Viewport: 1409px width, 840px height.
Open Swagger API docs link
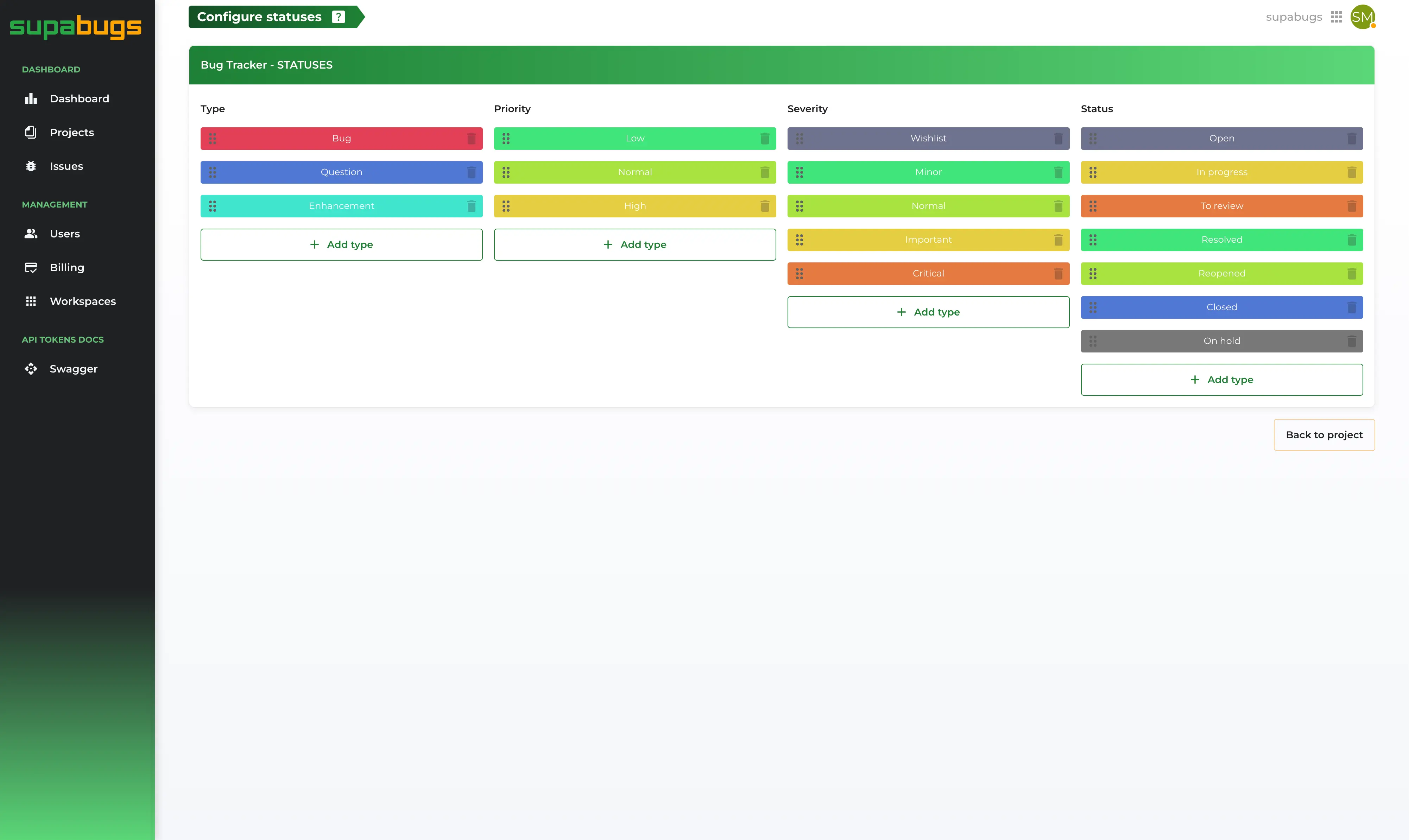74,369
